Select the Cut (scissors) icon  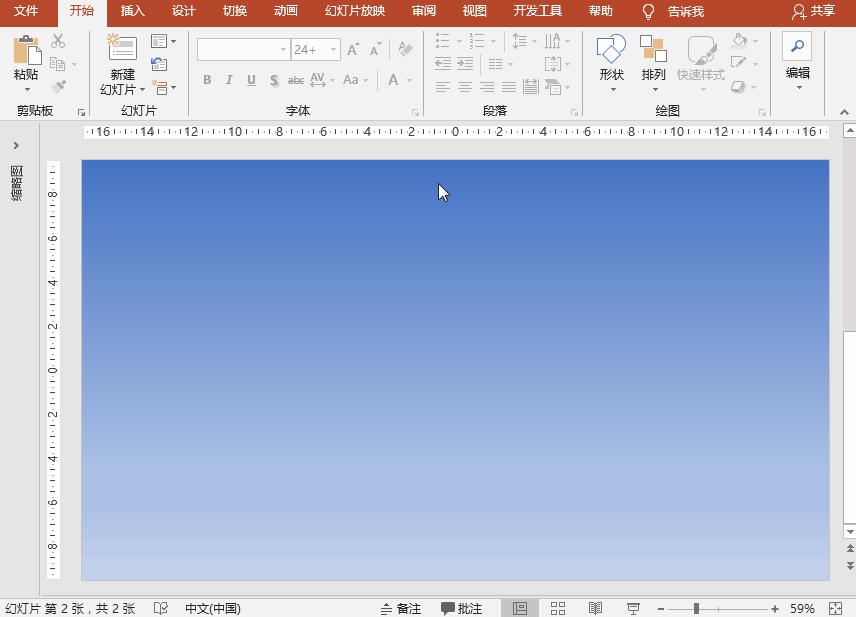click(x=59, y=40)
